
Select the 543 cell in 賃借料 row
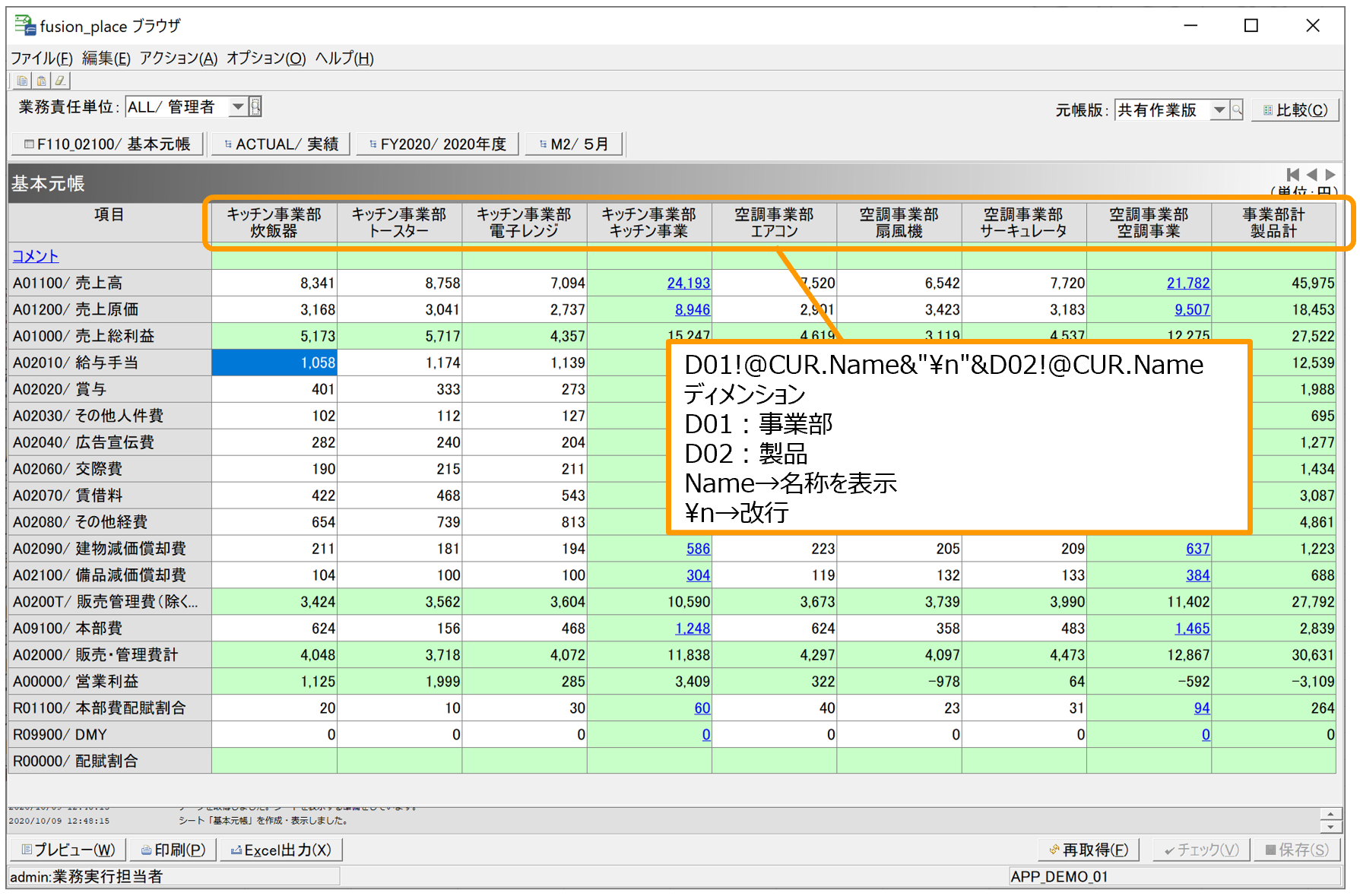coord(525,495)
